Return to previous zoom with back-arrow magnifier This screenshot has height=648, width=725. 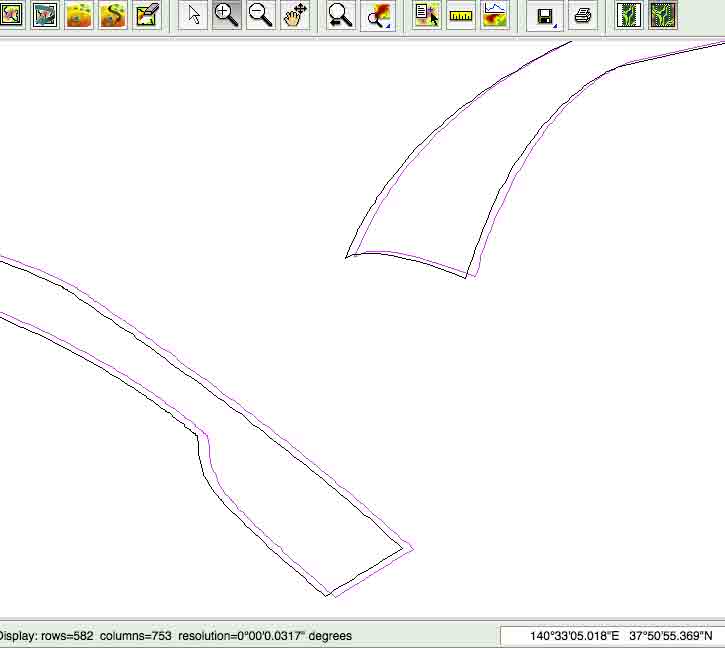(341, 15)
